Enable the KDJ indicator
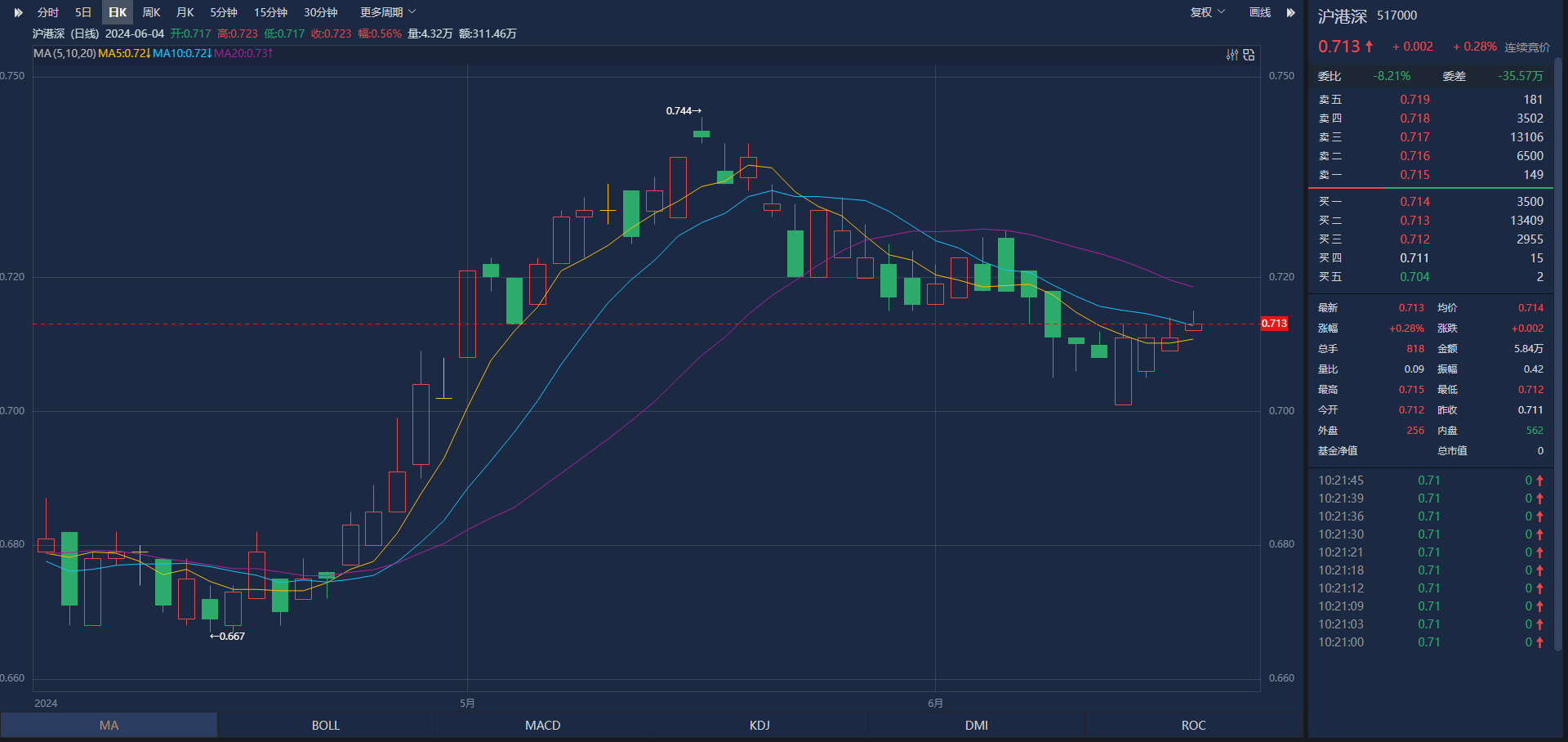The width and height of the screenshot is (1568, 742). (759, 725)
